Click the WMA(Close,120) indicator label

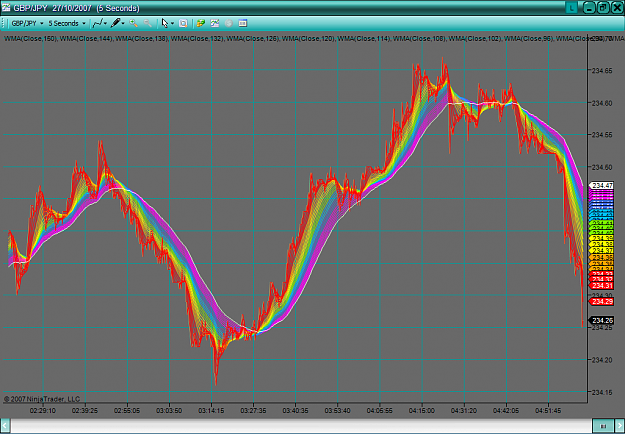(x=309, y=38)
